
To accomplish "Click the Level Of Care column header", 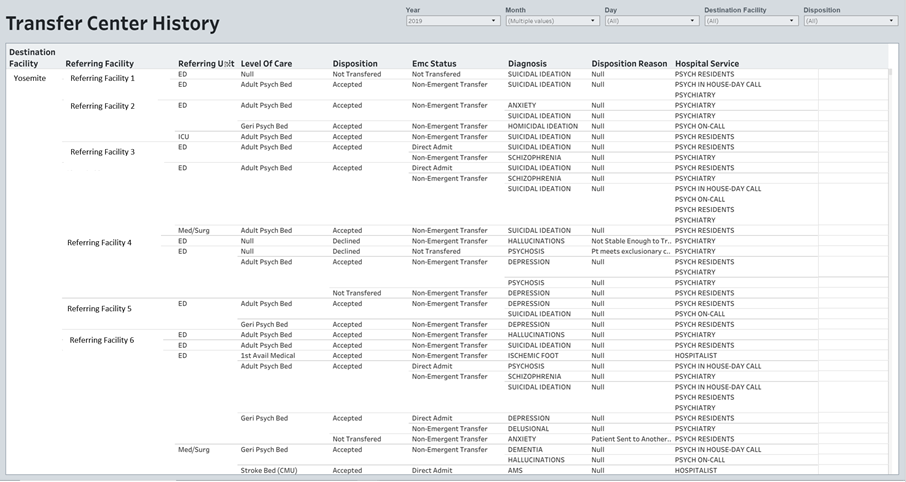I will pyautogui.click(x=266, y=64).
